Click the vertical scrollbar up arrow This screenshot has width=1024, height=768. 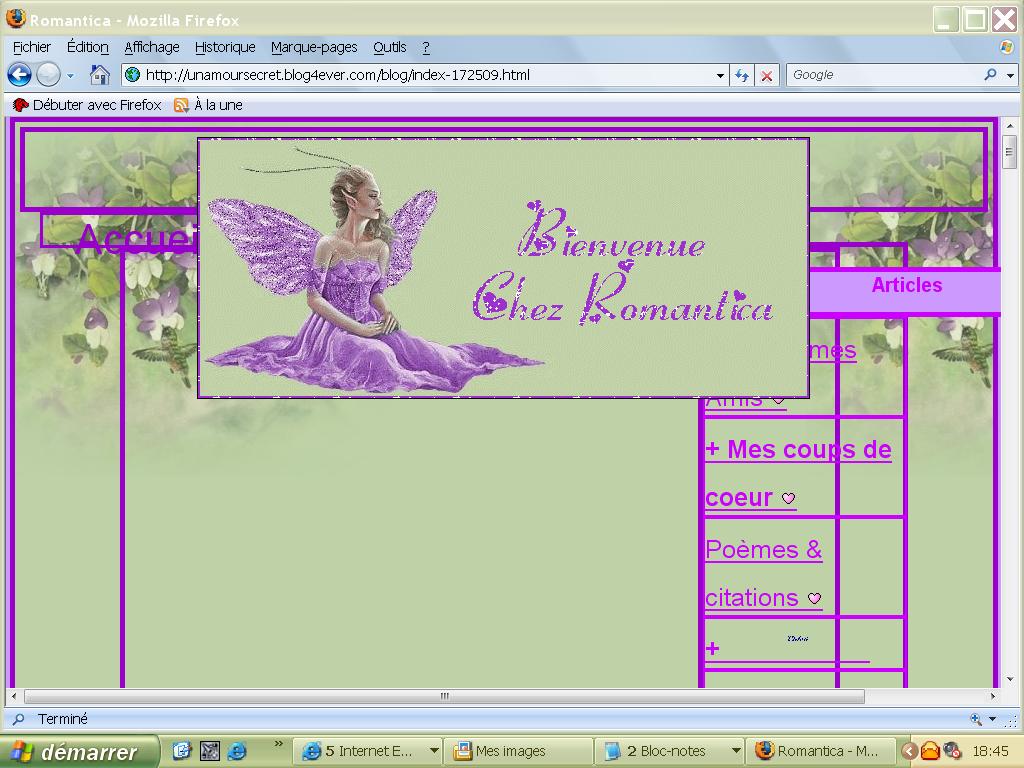pyautogui.click(x=1010, y=125)
